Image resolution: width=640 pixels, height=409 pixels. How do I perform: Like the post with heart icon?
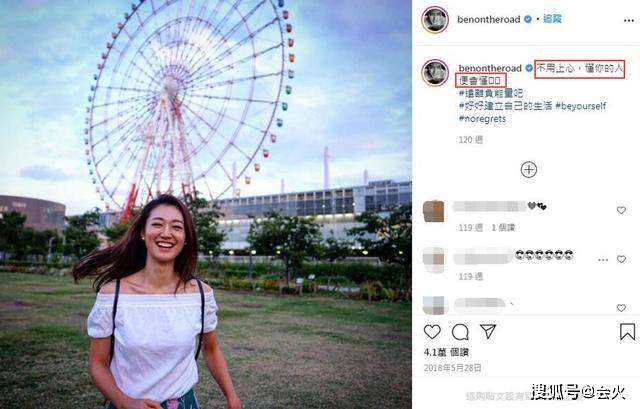tap(432, 331)
